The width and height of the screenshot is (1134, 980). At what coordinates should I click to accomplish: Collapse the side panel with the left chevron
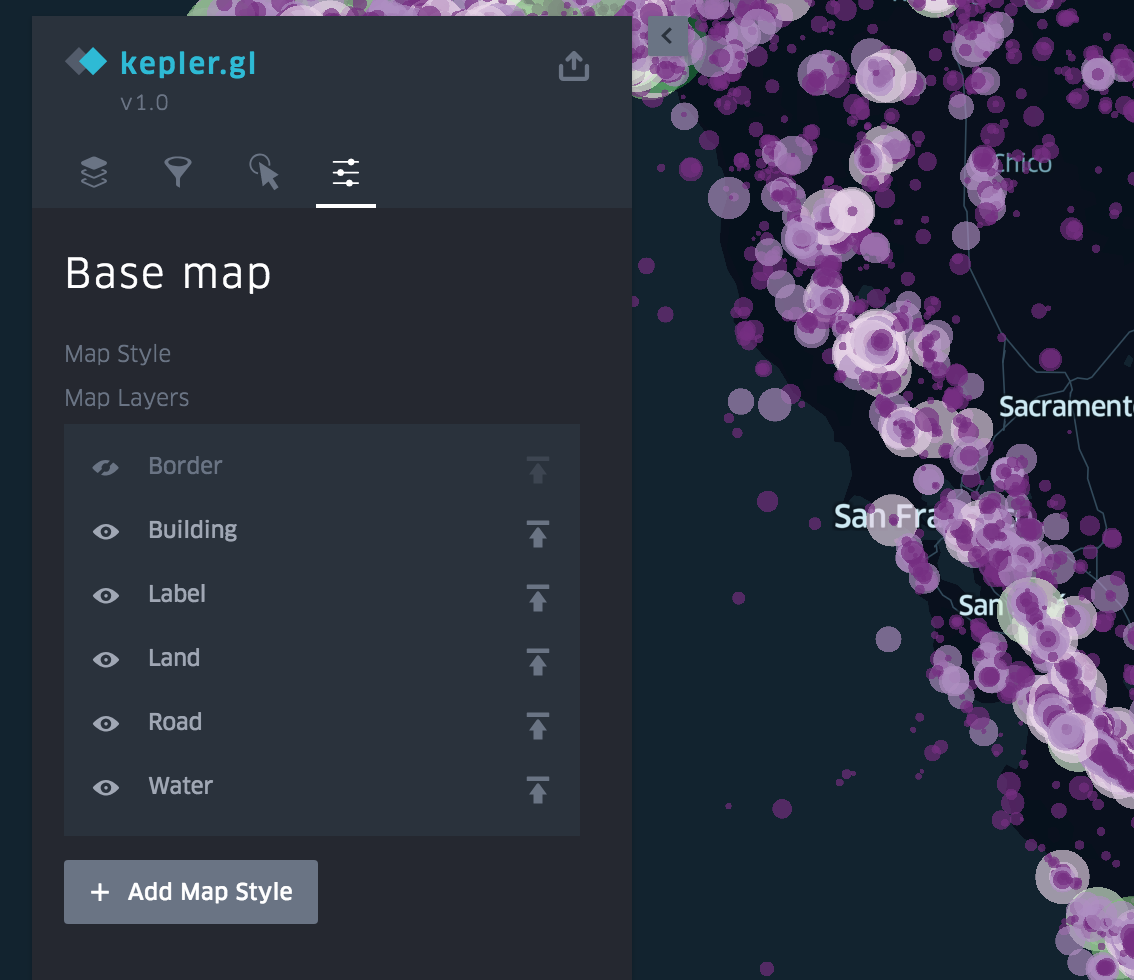pos(666,36)
